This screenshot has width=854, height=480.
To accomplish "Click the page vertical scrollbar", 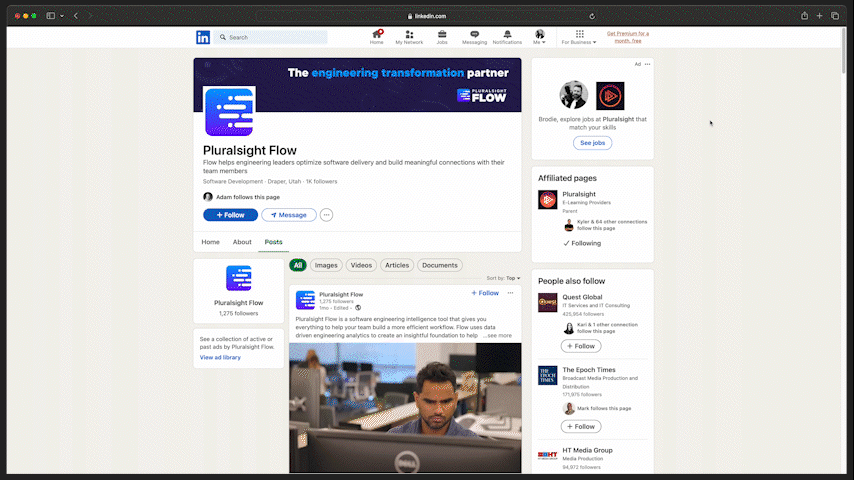I will click(844, 49).
